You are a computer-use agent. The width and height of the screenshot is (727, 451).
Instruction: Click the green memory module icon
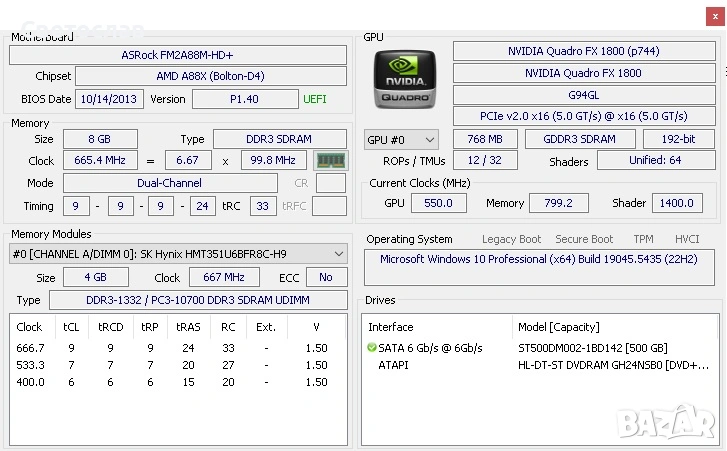[331, 160]
